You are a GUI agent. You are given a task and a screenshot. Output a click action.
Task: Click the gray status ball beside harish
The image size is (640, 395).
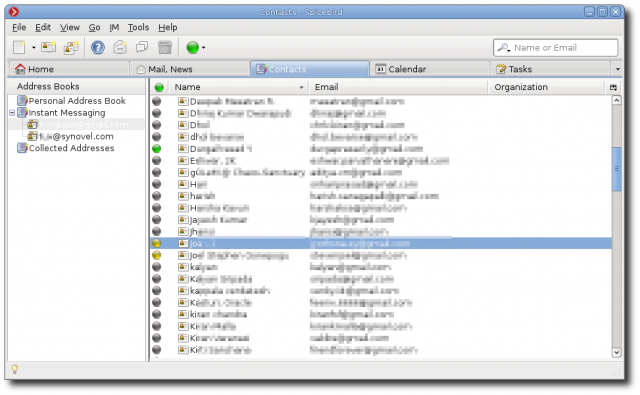(x=157, y=196)
